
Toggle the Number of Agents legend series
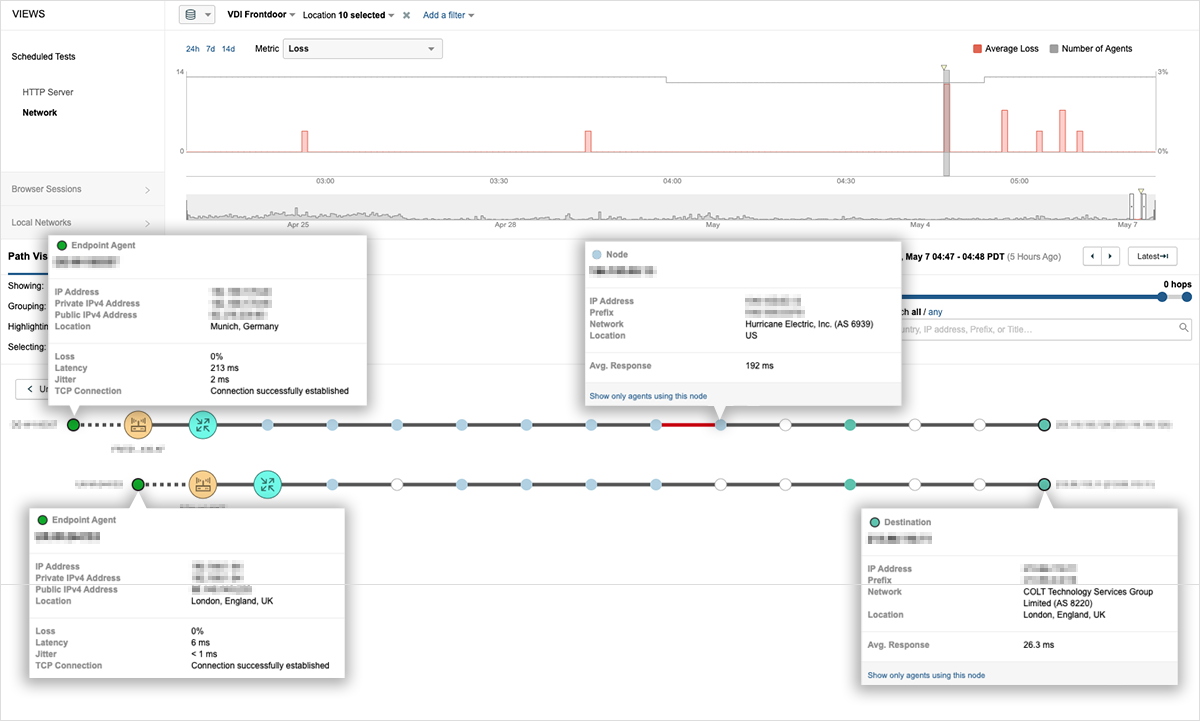(x=1090, y=49)
